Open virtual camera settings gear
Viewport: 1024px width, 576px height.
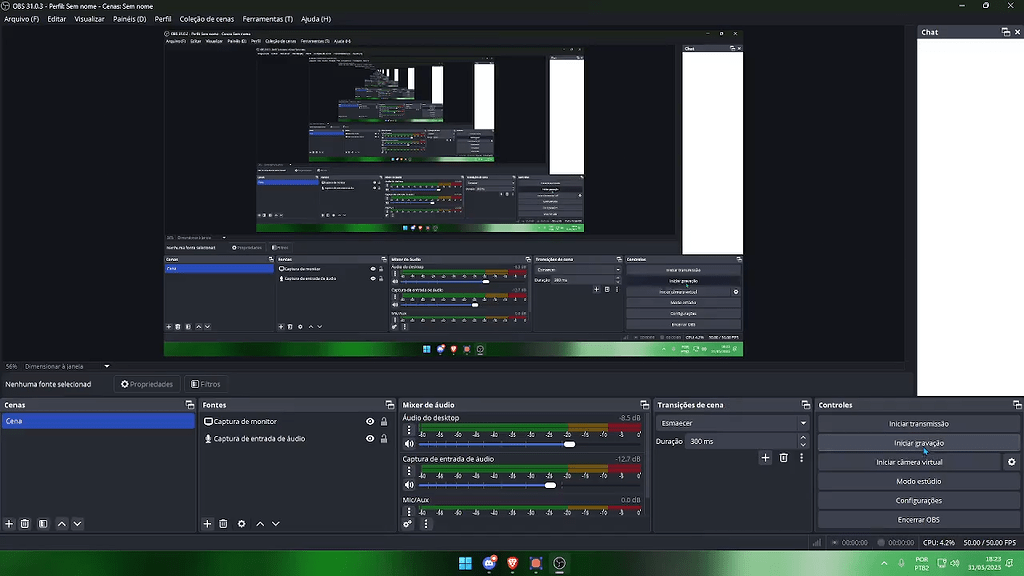click(1012, 462)
